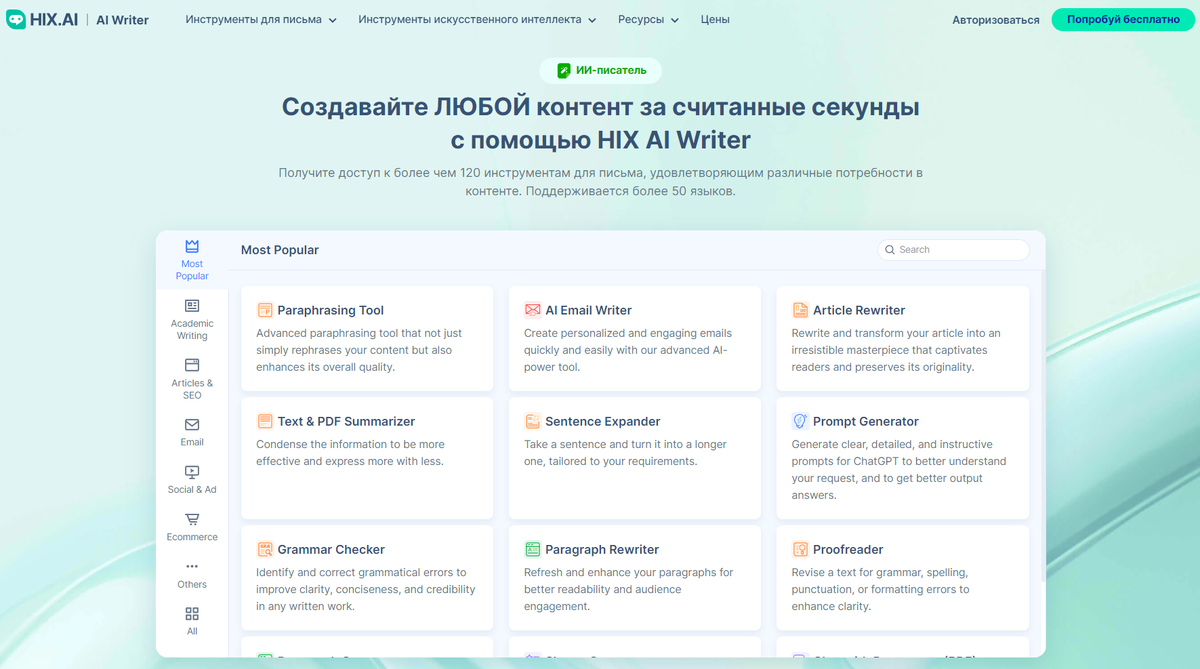The width and height of the screenshot is (1200, 669).
Task: Open the Text & PDF Summarizer title
Action: [x=346, y=421]
